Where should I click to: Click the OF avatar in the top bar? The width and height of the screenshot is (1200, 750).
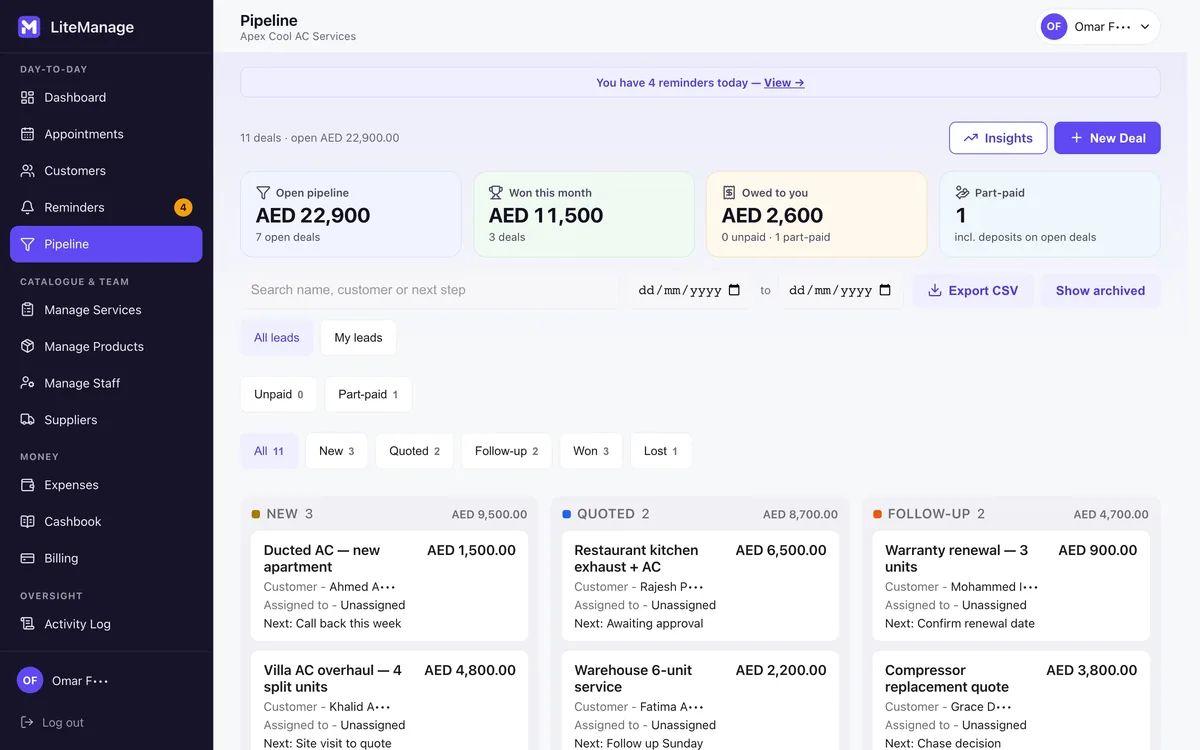[x=1054, y=27]
